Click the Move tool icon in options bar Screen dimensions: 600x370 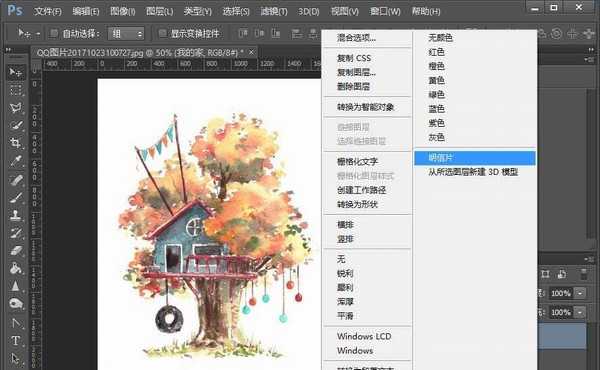coord(24,34)
